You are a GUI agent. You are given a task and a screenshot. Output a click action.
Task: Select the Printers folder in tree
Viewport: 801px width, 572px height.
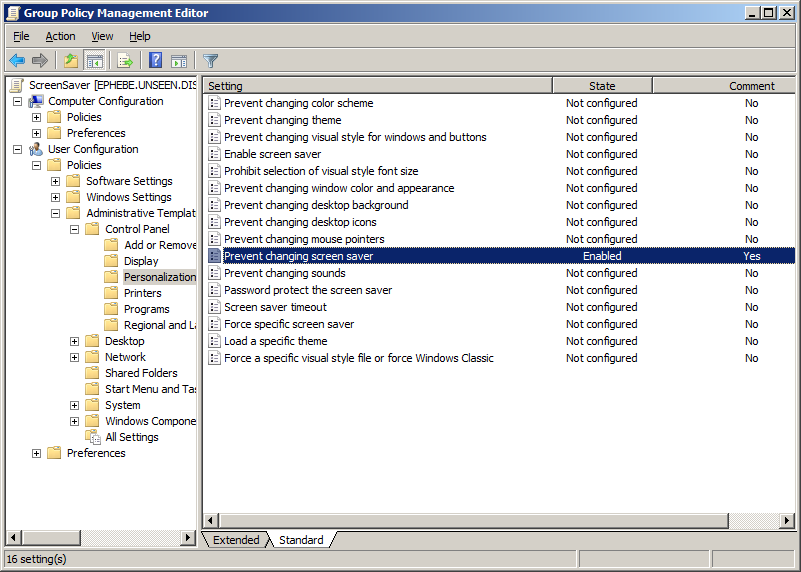pos(142,293)
